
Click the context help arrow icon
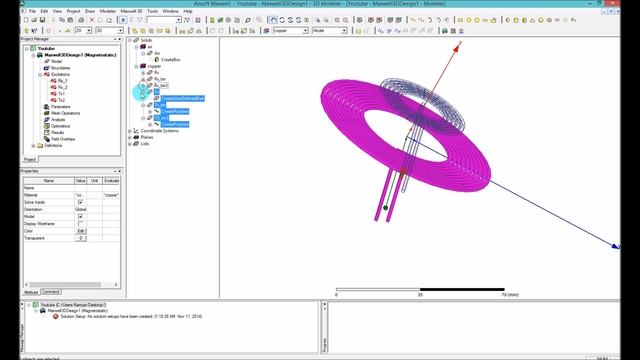click(34, 31)
